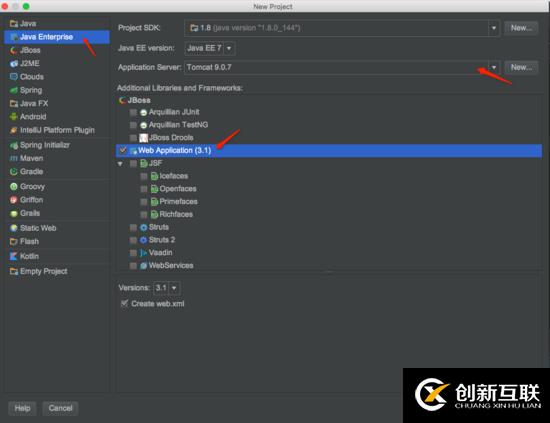
Task: Uncheck the Web Application (3.1) checkbox
Action: point(123,150)
